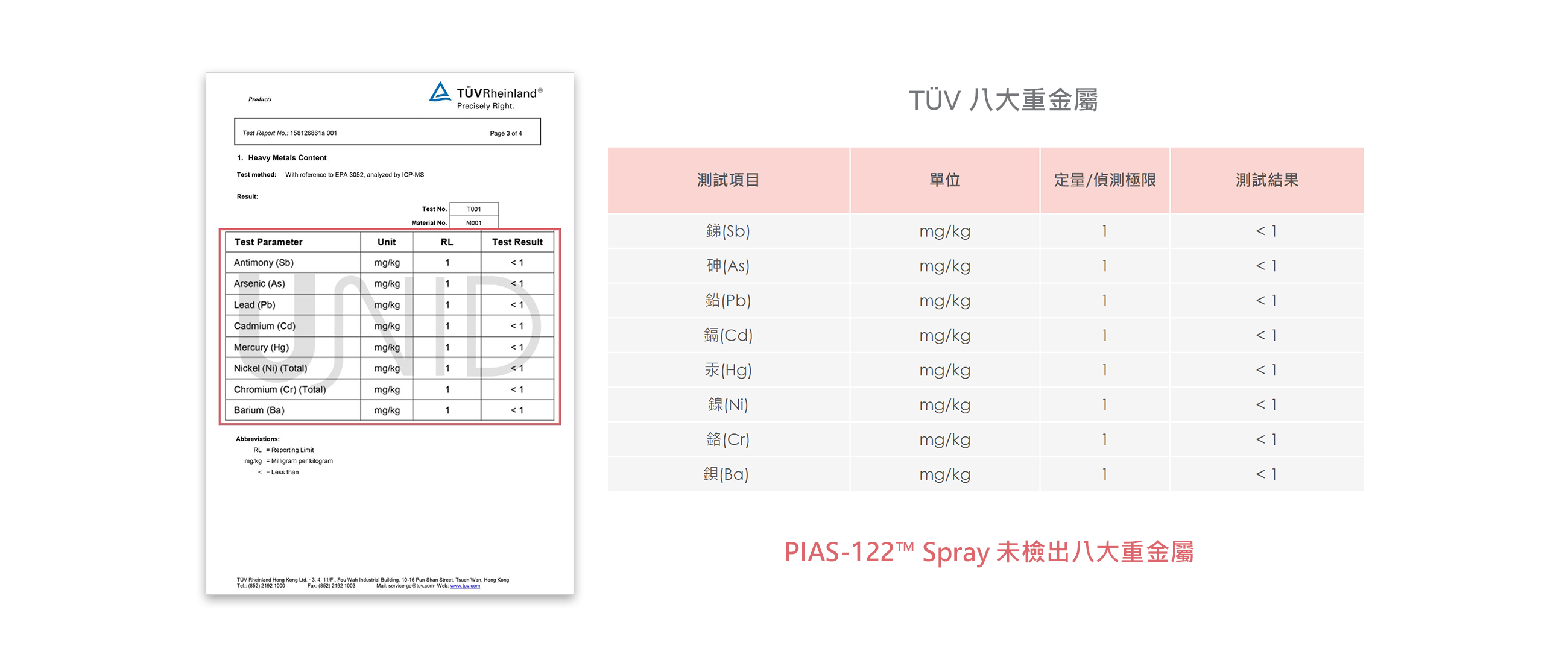Click the 鉻(Cr) table cell
This screenshot has width=1568, height=663.
click(728, 439)
